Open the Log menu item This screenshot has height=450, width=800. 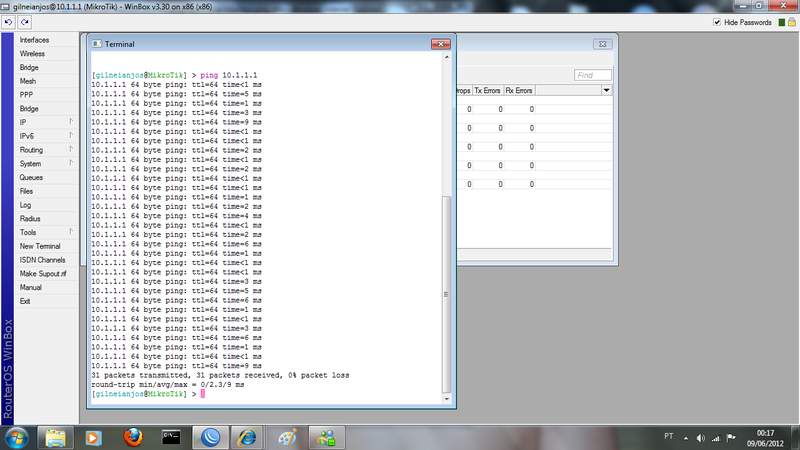[26, 205]
